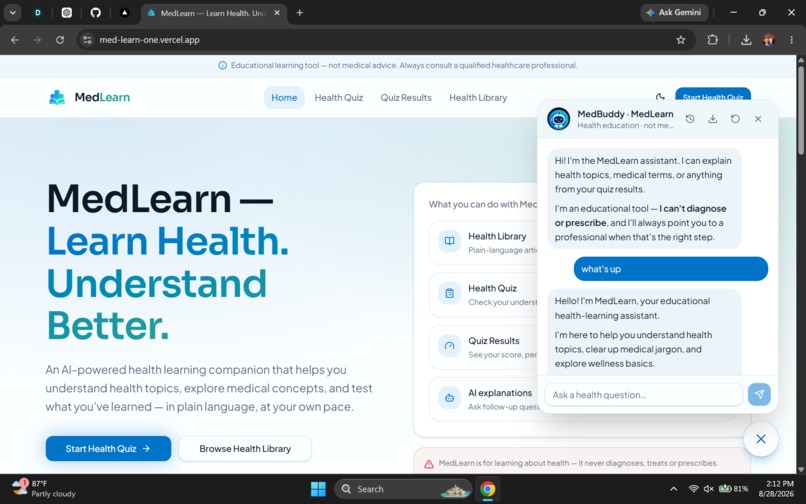The height and width of the screenshot is (504, 806).
Task: Click Browse Health Library button
Action: tap(245, 448)
